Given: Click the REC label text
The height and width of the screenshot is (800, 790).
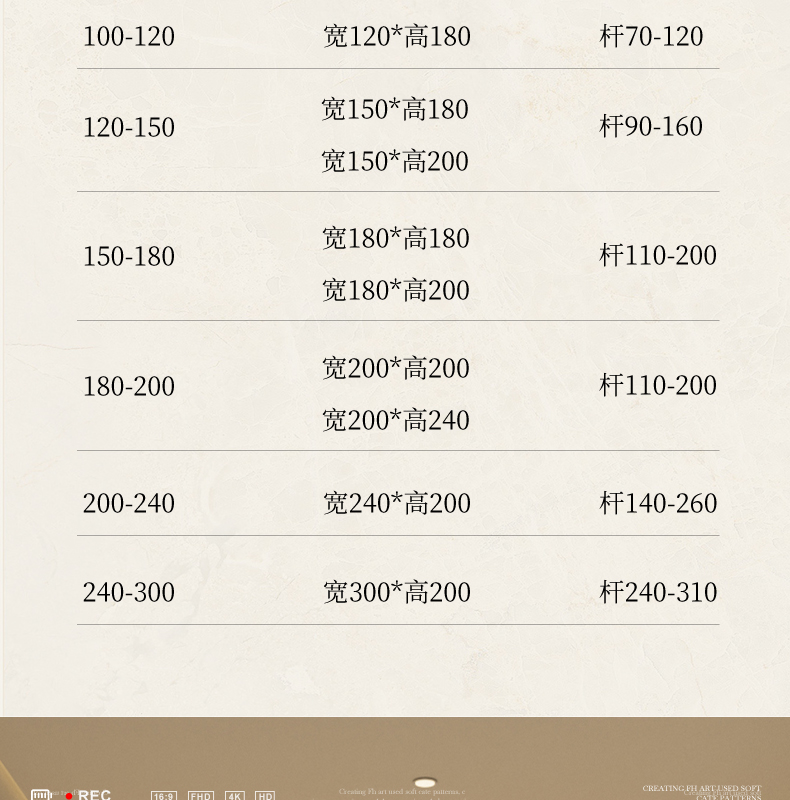Looking at the screenshot, I should pyautogui.click(x=95, y=795).
